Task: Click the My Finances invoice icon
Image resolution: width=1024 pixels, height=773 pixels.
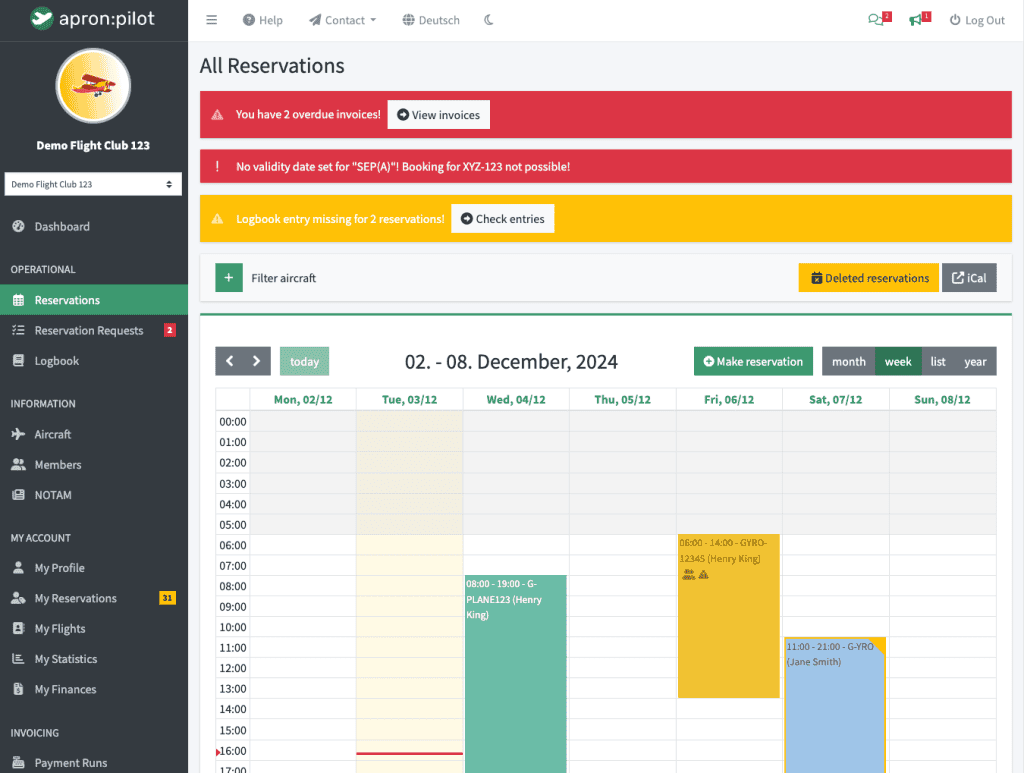Action: (x=18, y=689)
